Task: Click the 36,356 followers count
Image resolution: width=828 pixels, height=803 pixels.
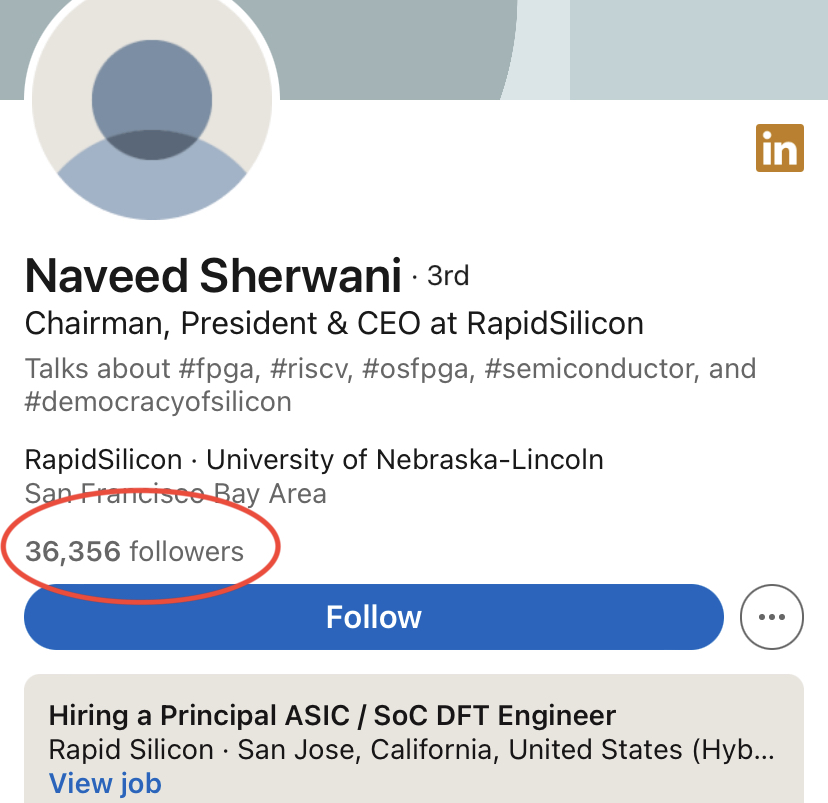Action: point(135,551)
